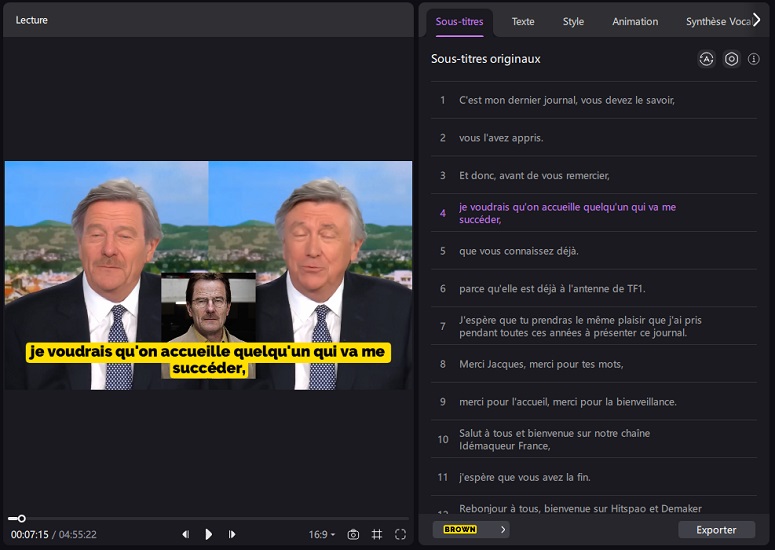Image resolution: width=775 pixels, height=550 pixels.
Task: Click the Exporter button
Action: 716,530
